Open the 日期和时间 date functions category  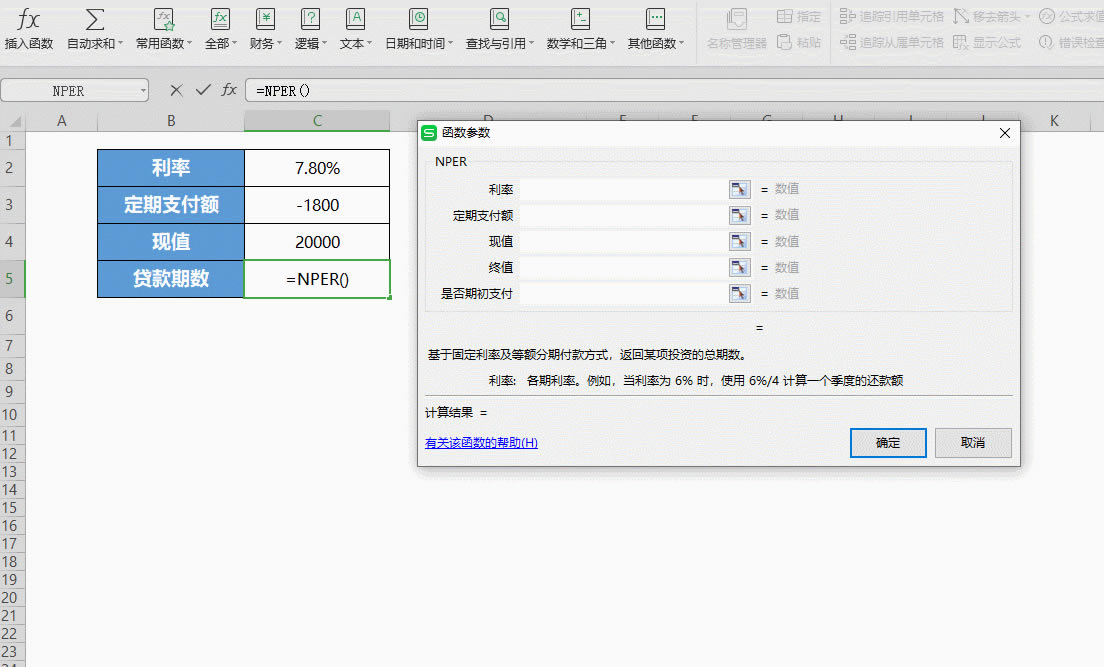tap(418, 30)
